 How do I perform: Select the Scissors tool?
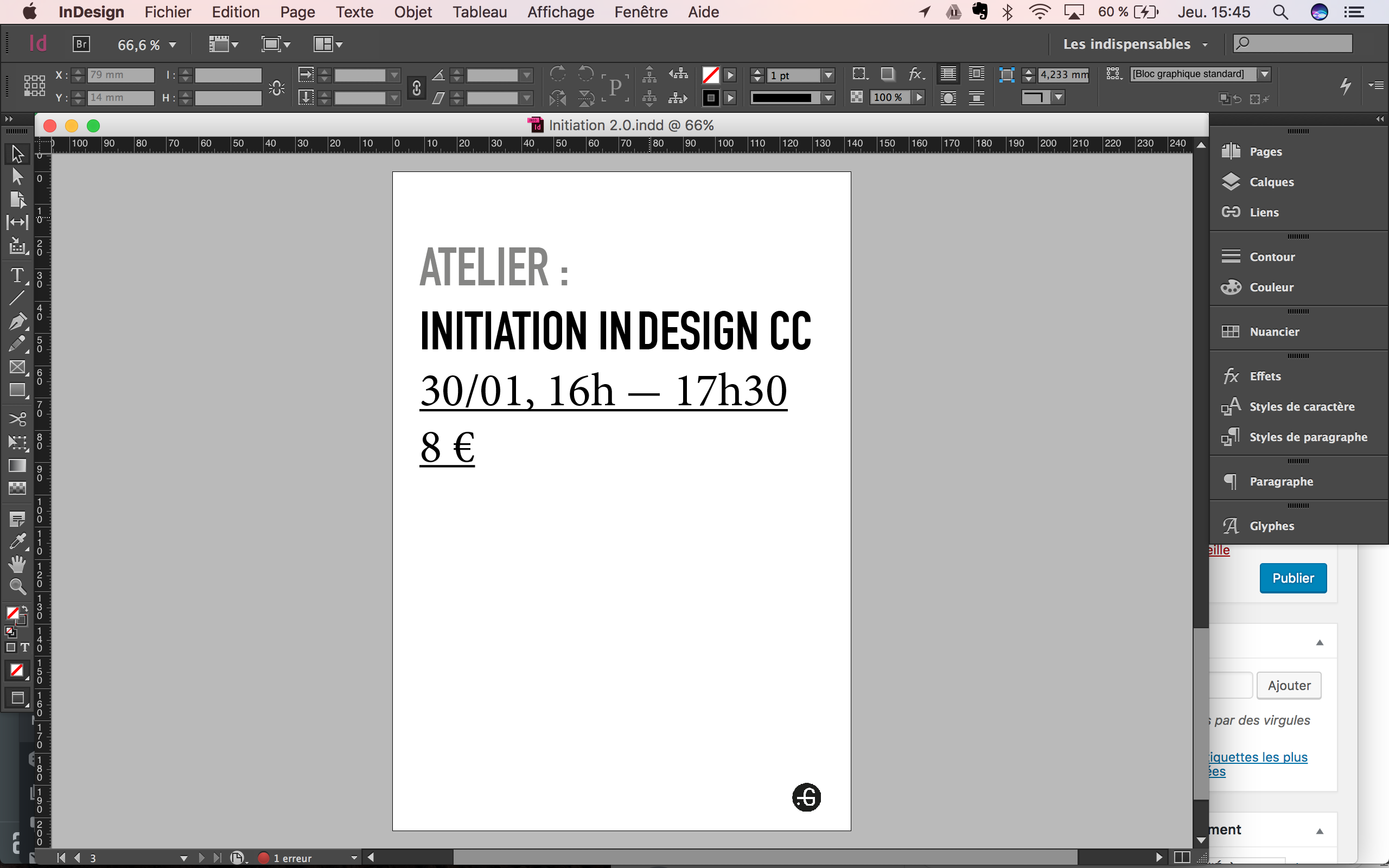point(17,419)
